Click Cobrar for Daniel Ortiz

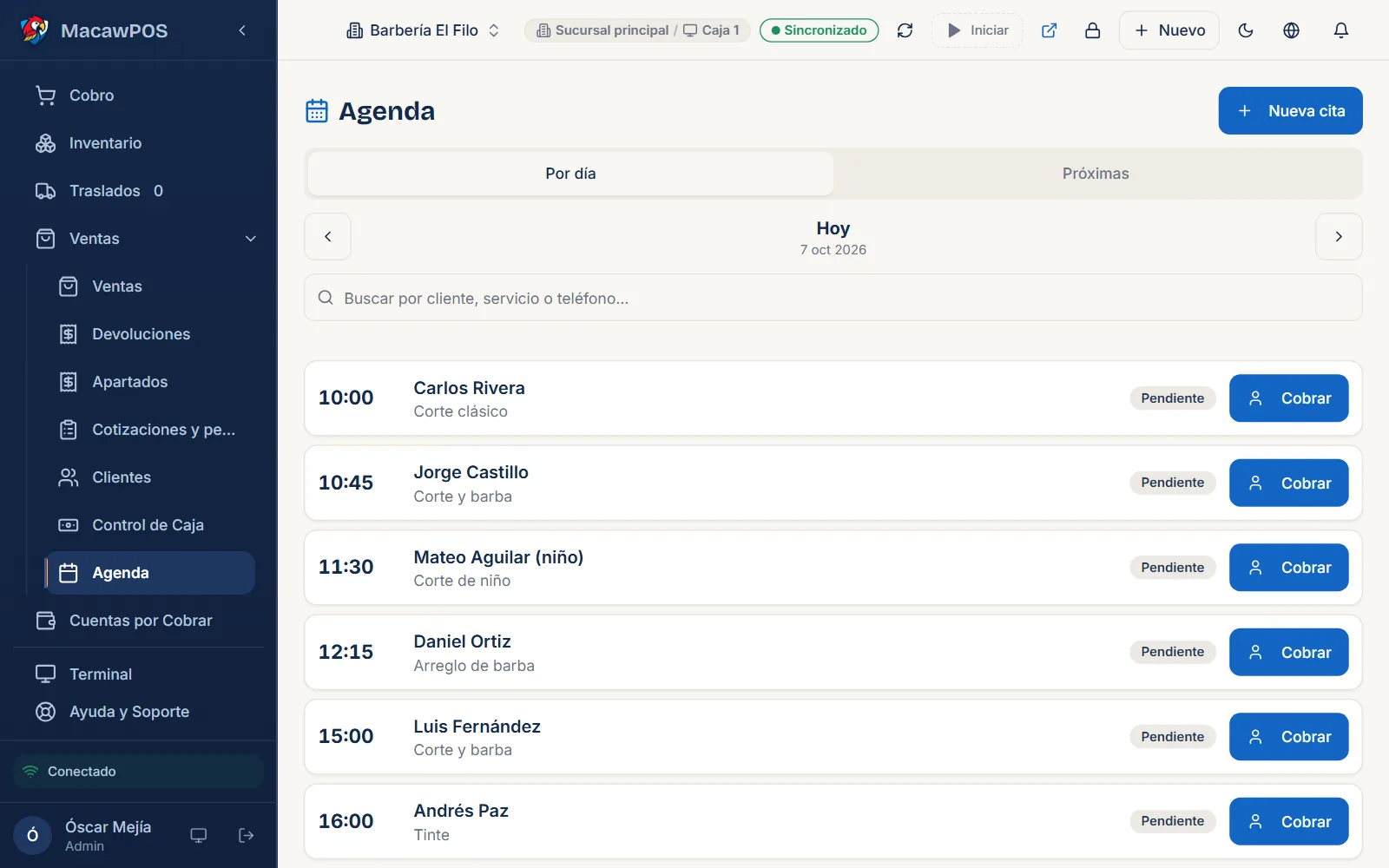pyautogui.click(x=1288, y=652)
